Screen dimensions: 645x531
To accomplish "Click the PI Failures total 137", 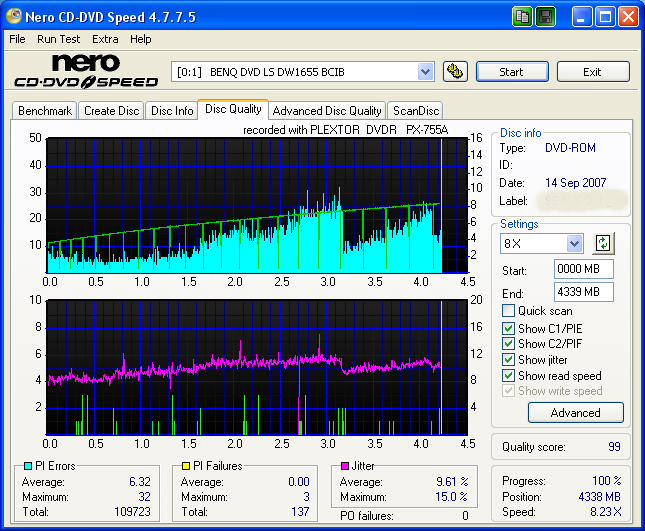I will coord(300,512).
